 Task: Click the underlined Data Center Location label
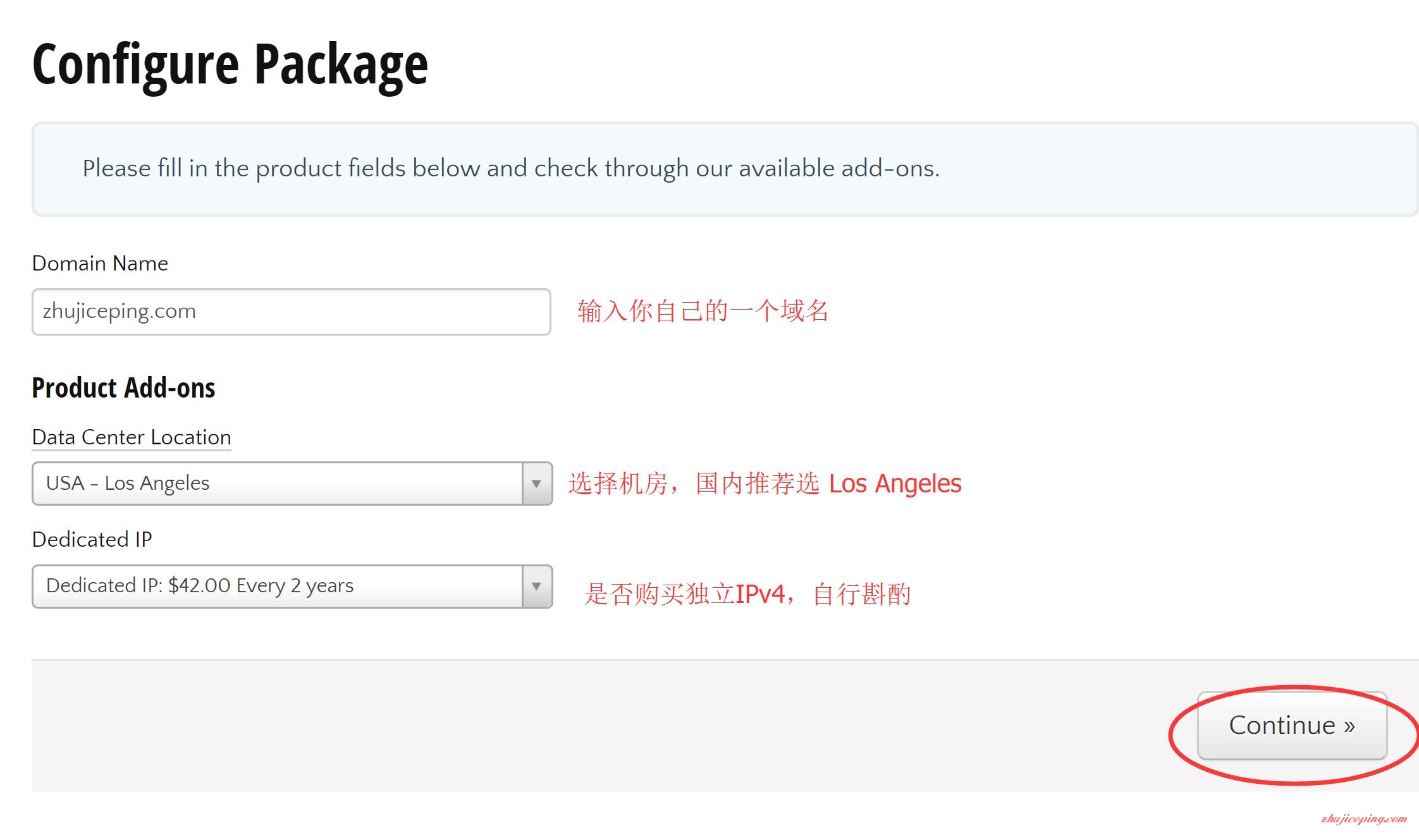click(x=132, y=437)
